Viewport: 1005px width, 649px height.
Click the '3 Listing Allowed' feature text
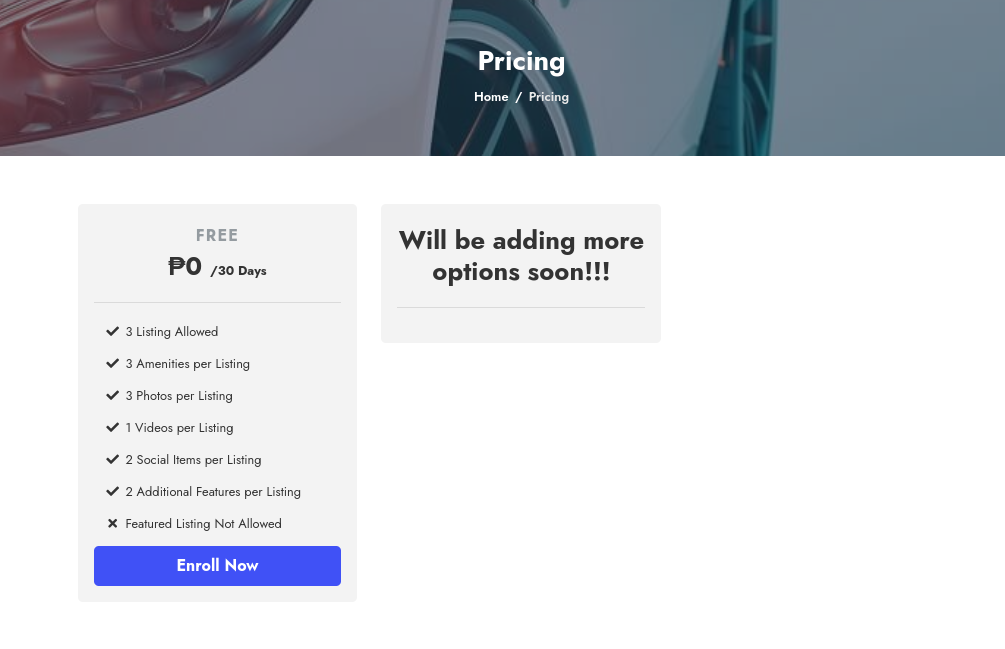tap(172, 332)
